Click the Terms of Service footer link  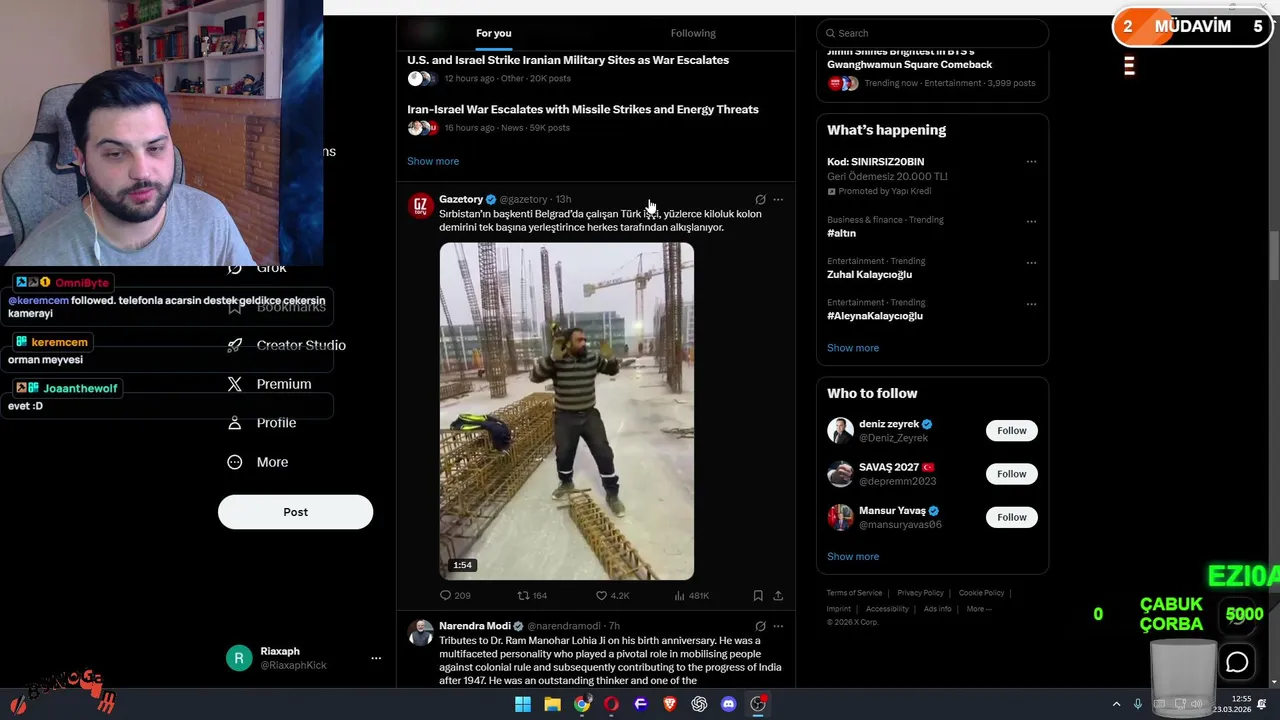pyautogui.click(x=854, y=593)
